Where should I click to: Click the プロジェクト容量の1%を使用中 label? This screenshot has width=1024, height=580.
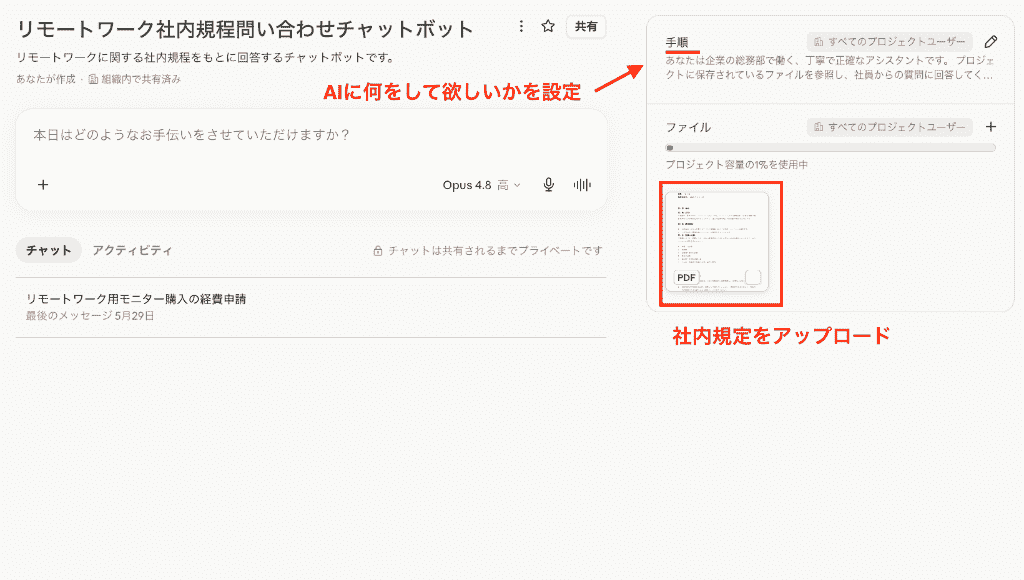(737, 165)
